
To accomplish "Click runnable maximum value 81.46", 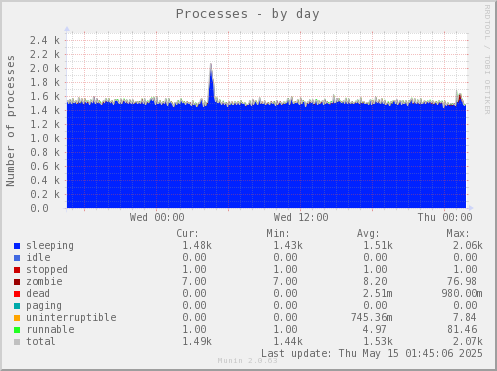I will (462, 329).
